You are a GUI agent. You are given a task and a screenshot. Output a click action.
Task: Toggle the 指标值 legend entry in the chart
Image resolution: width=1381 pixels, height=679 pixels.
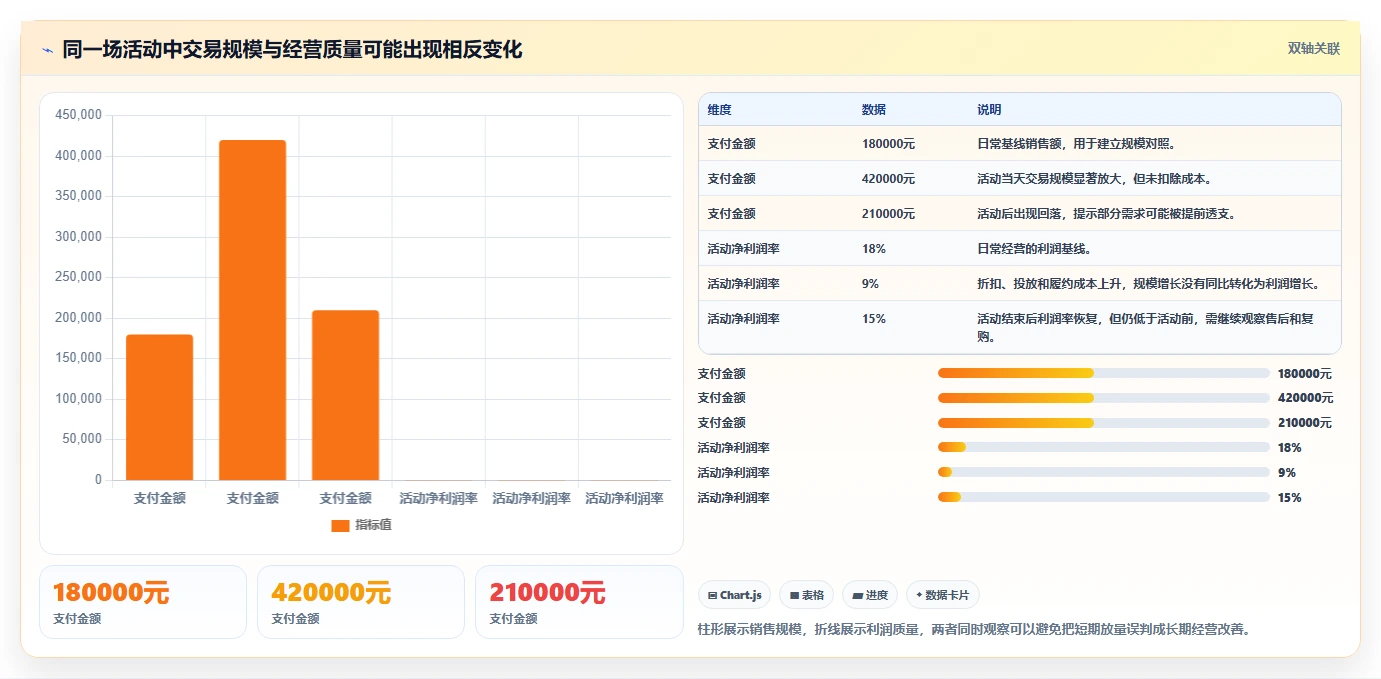point(361,525)
